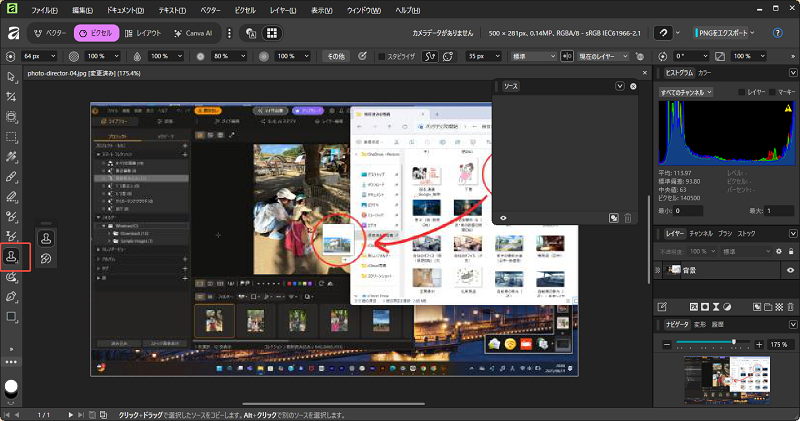Open the 80 % hardness dropdown
800x421 pixels.
pyautogui.click(x=229, y=56)
